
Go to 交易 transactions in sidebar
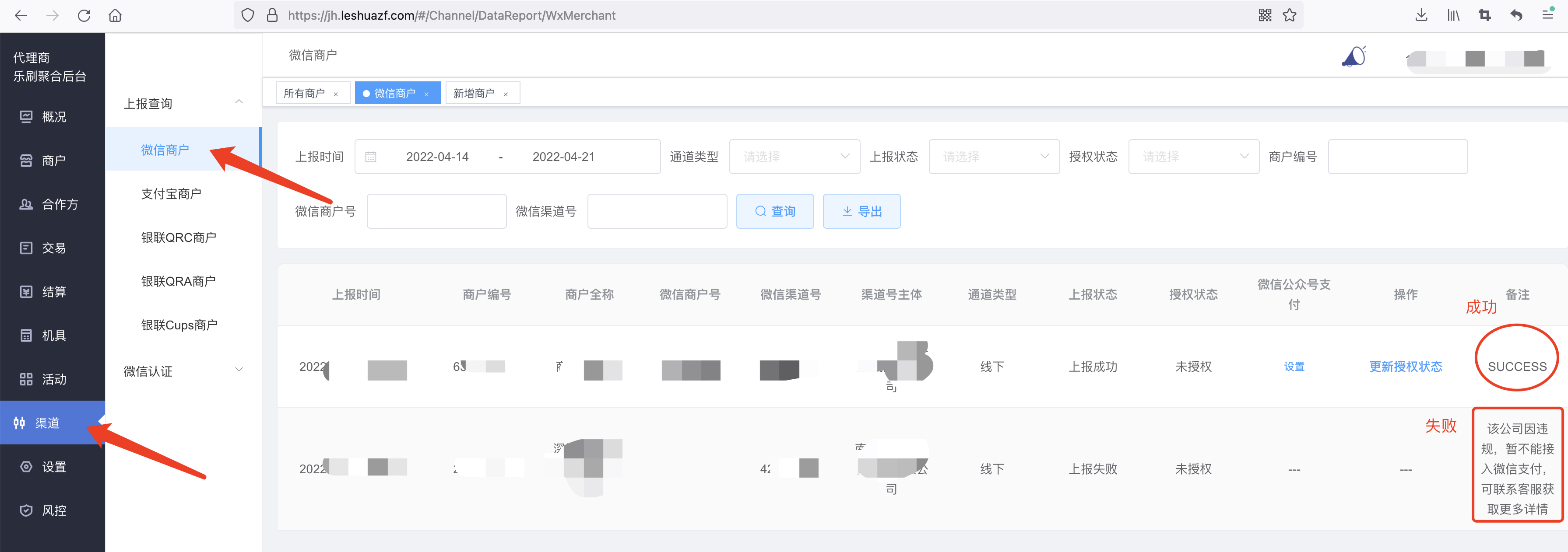(53, 248)
